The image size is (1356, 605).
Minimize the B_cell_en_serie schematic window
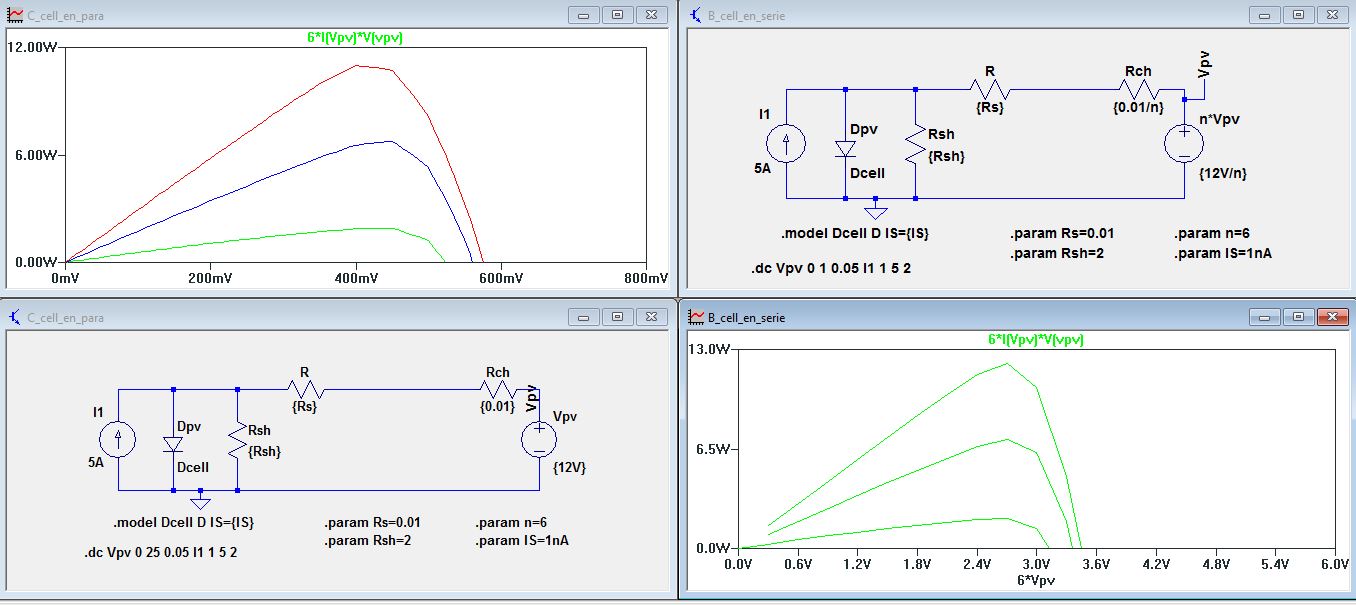pyautogui.click(x=1263, y=15)
